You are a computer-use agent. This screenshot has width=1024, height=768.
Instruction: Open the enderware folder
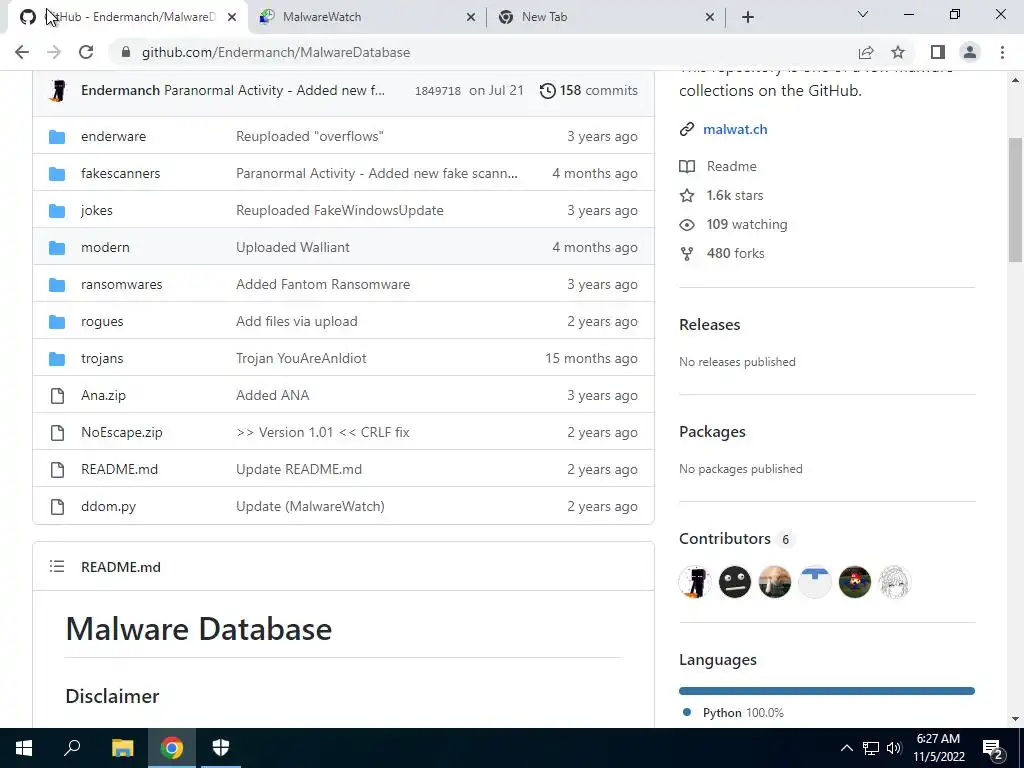pyautogui.click(x=114, y=136)
